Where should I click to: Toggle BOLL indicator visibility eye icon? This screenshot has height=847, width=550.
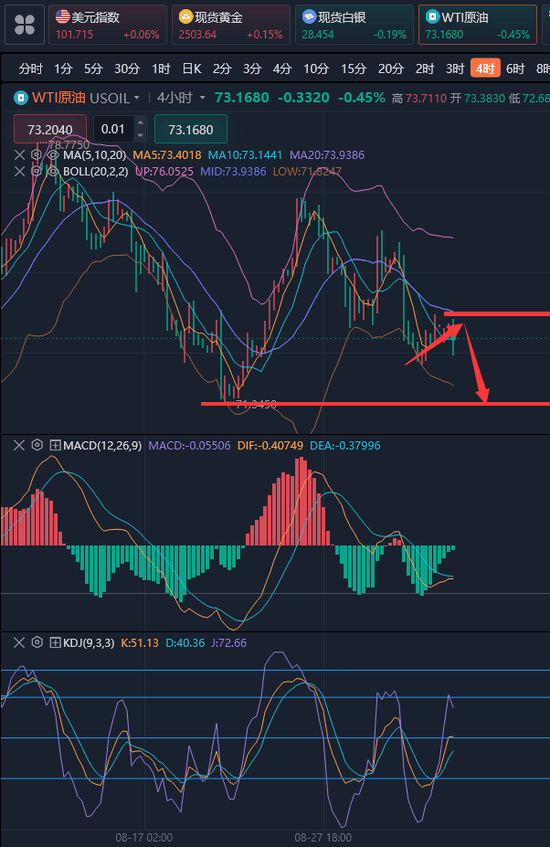53,171
